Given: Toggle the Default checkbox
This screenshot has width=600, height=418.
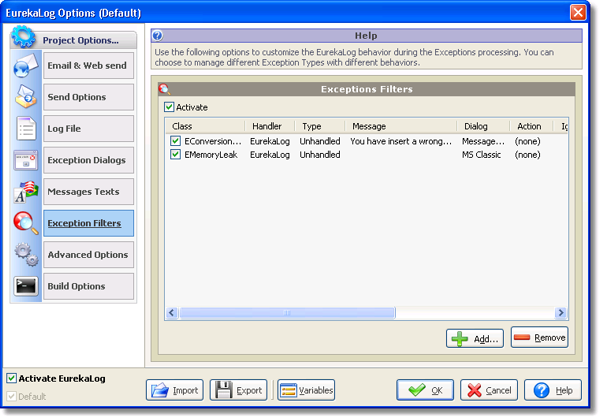Looking at the screenshot, I should [11, 396].
